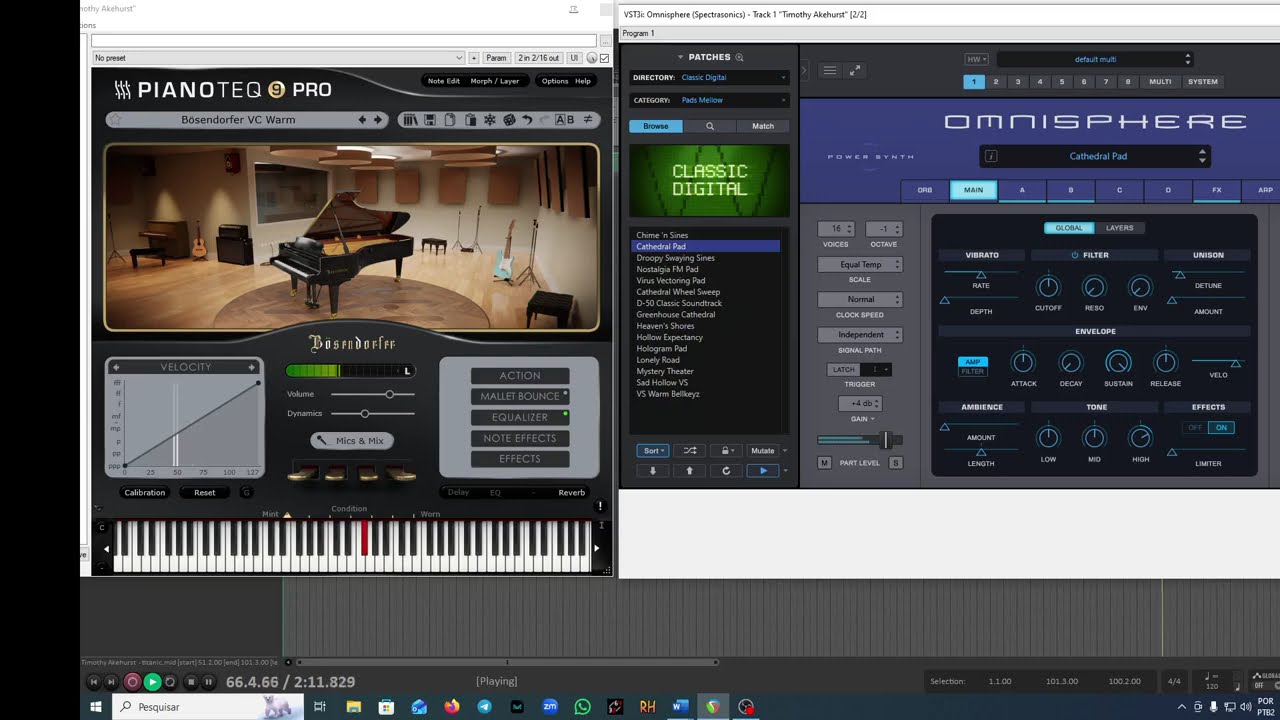Expand Omnisphere view with arrows icon
The height and width of the screenshot is (720, 1280).
[855, 70]
